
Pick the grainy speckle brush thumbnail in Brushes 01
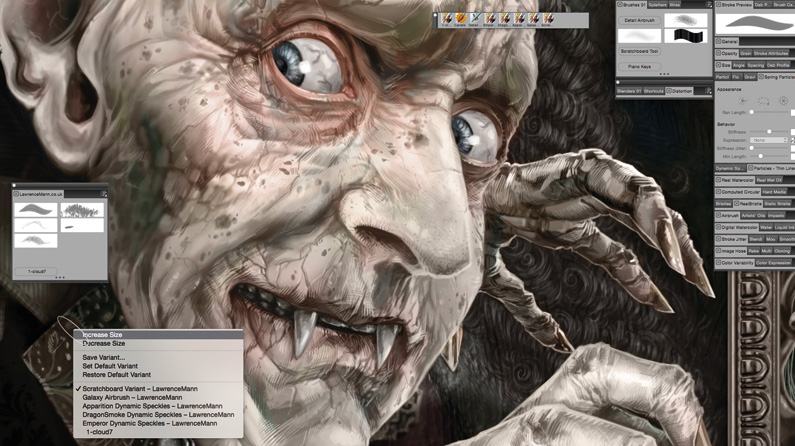coord(686,20)
